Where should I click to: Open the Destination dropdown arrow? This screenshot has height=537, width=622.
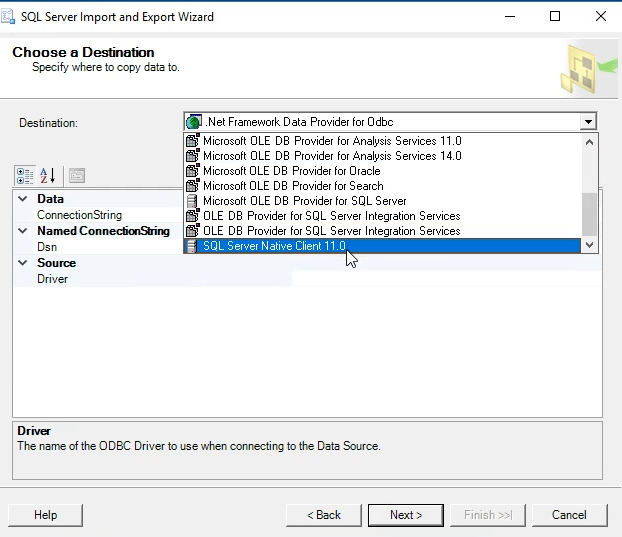point(588,122)
